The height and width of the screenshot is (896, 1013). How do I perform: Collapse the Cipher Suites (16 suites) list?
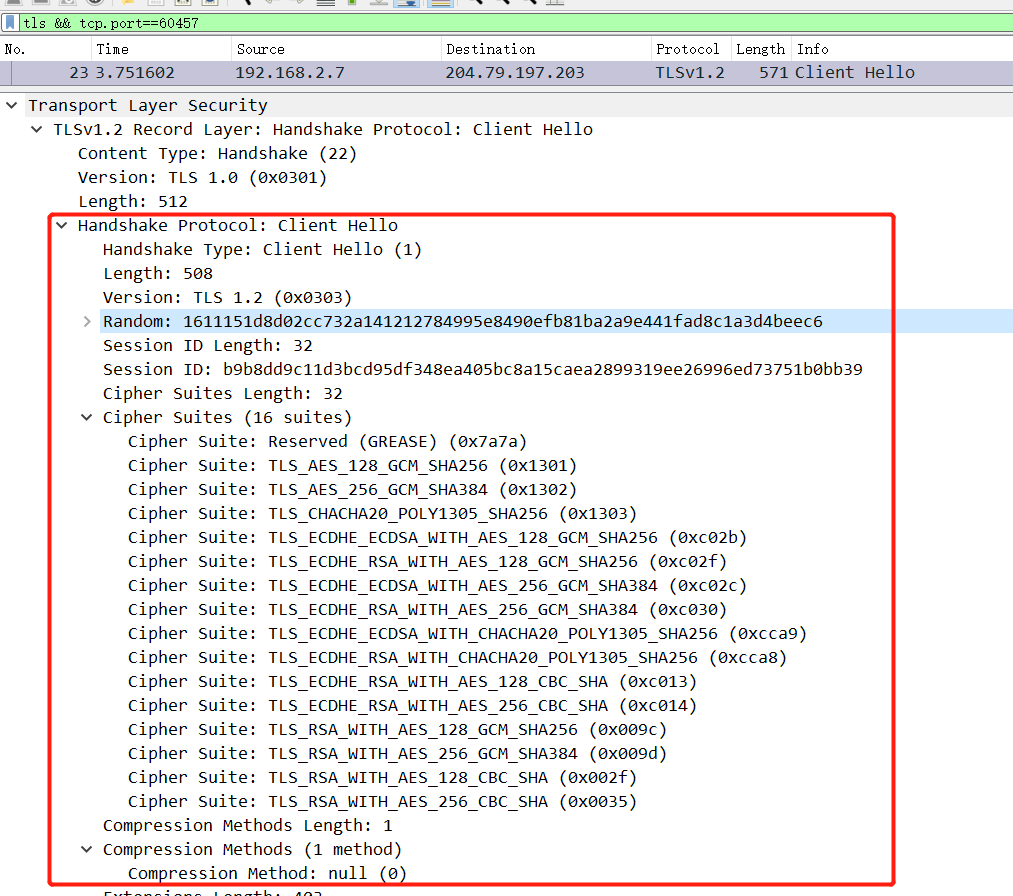coord(87,418)
